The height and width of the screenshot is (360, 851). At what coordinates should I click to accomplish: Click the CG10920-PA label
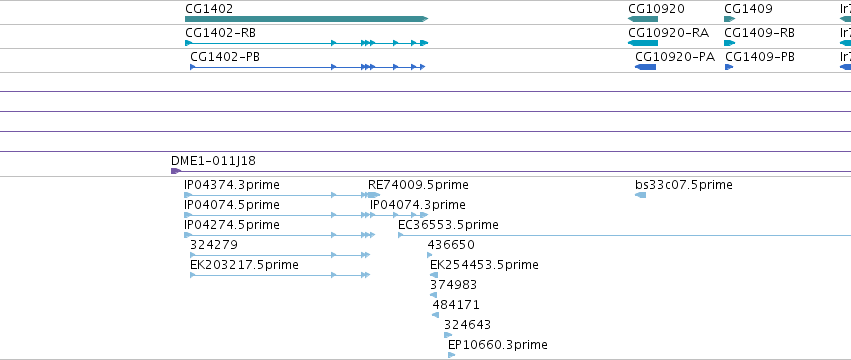coord(675,57)
